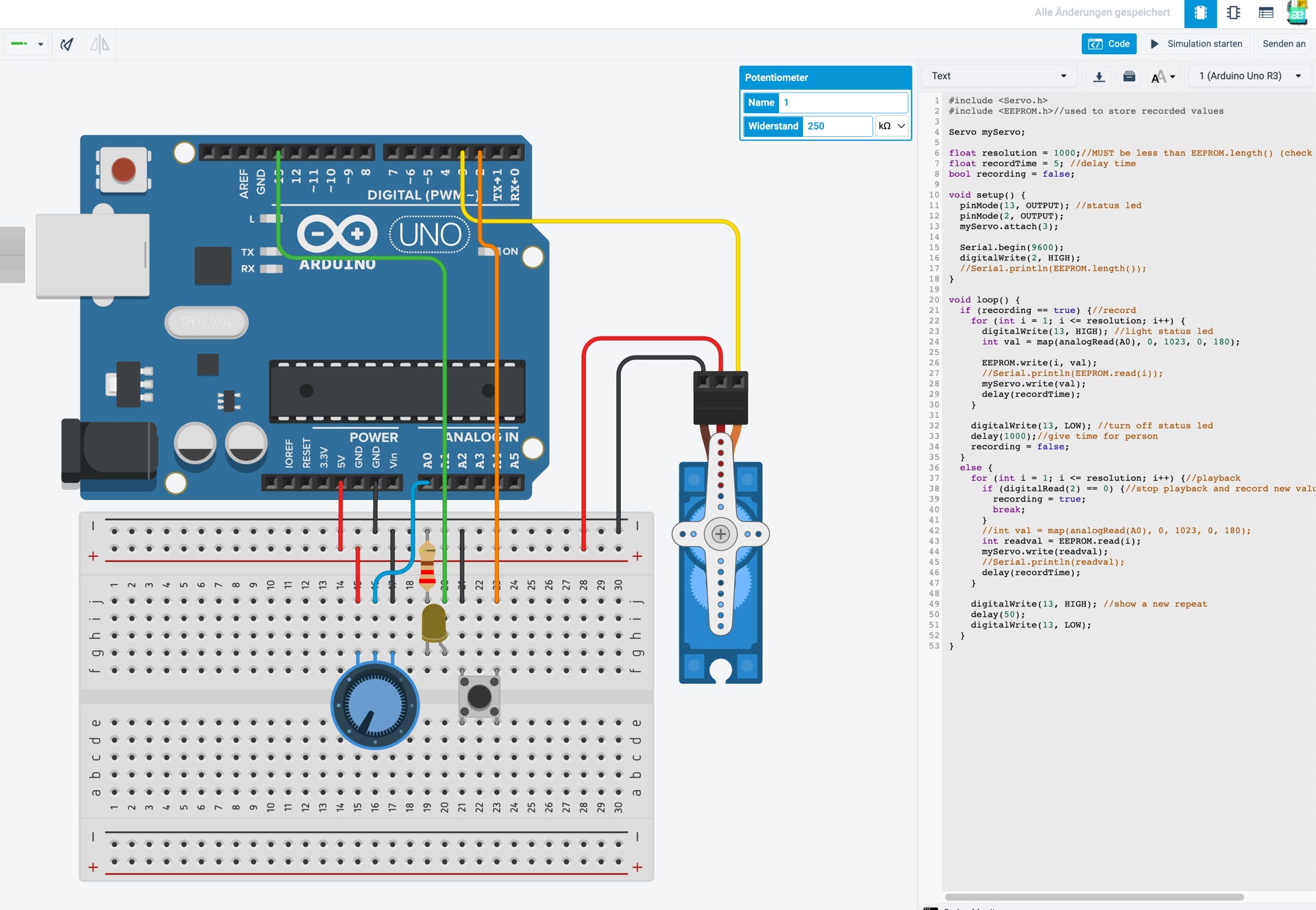Click the pushbutton on the breadboard
This screenshot has height=910, width=1316.
[479, 697]
